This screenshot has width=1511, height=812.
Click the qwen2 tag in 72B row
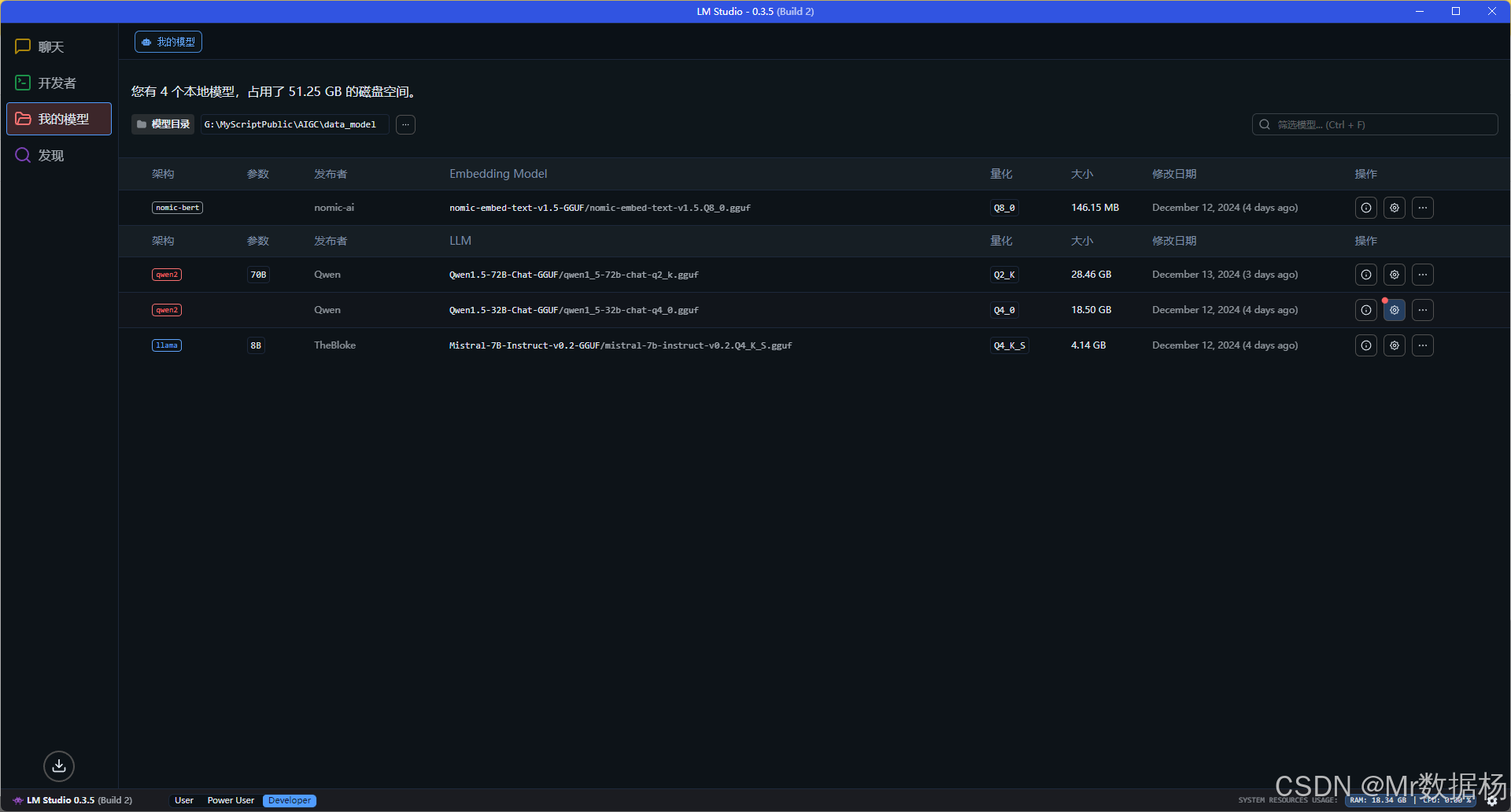(x=167, y=275)
